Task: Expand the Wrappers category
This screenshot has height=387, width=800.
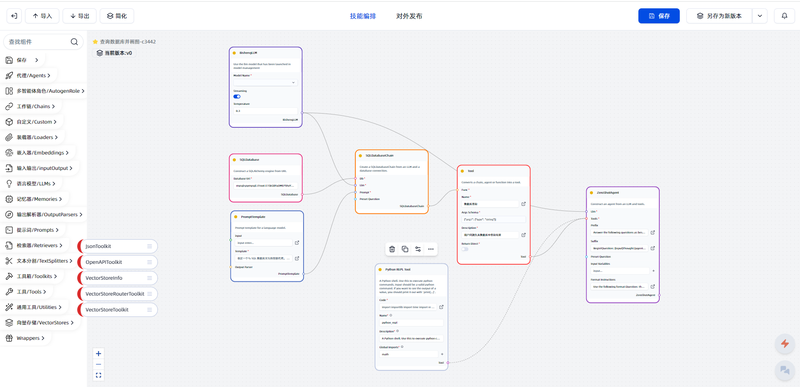Action: click(x=27, y=338)
